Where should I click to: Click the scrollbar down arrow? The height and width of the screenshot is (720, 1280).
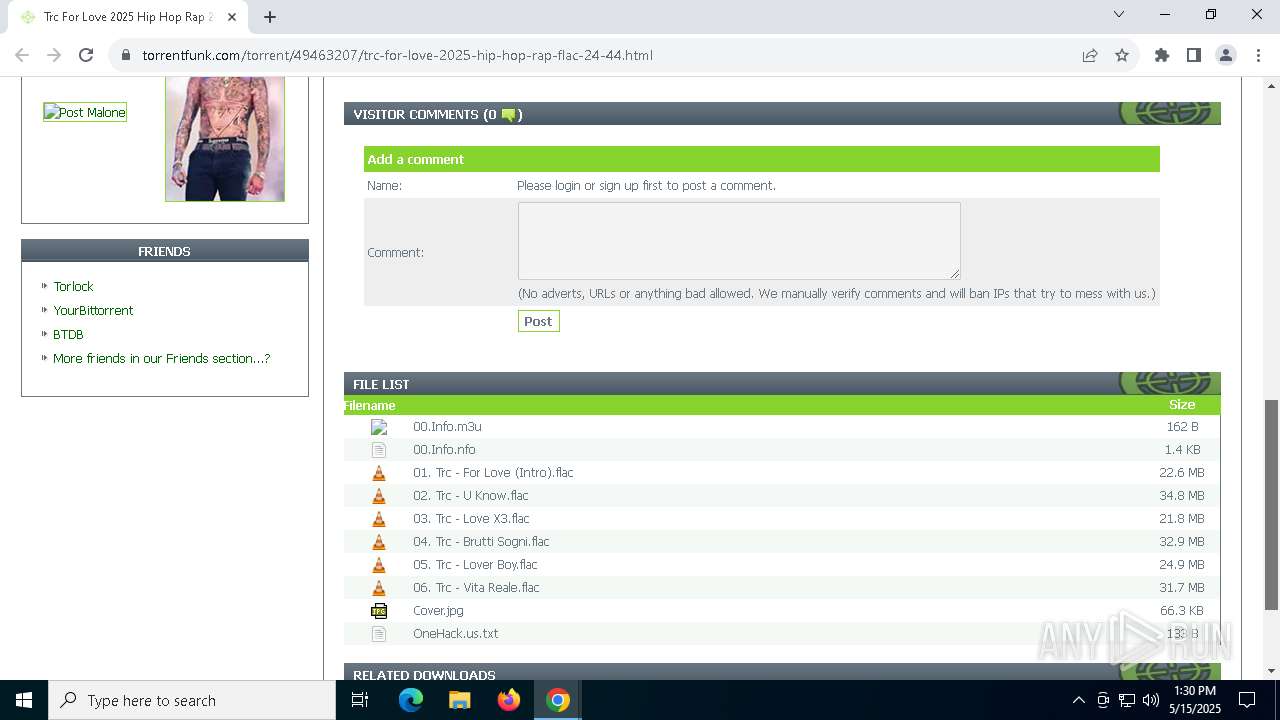(x=1272, y=671)
